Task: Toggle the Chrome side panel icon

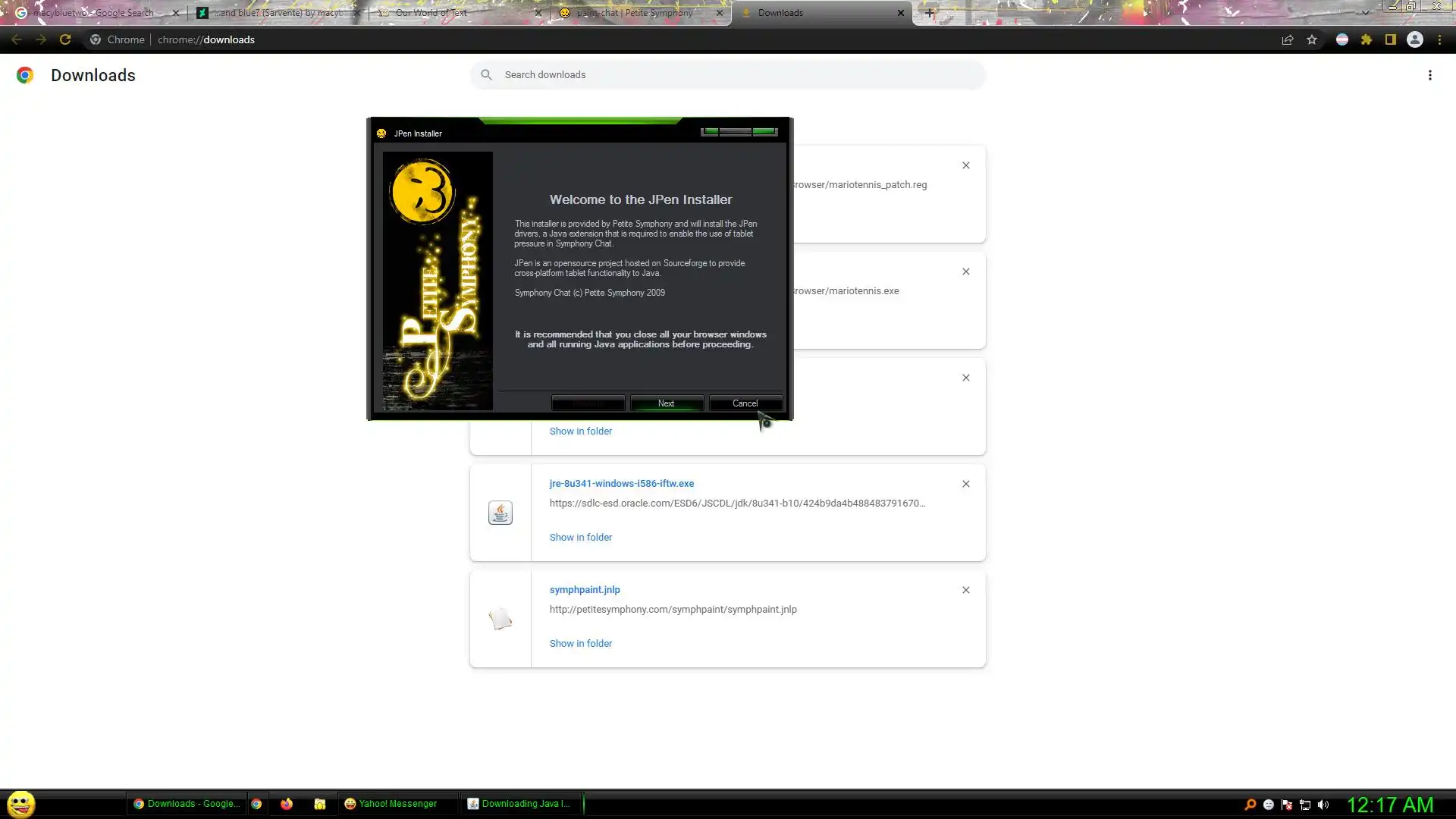Action: [1391, 40]
